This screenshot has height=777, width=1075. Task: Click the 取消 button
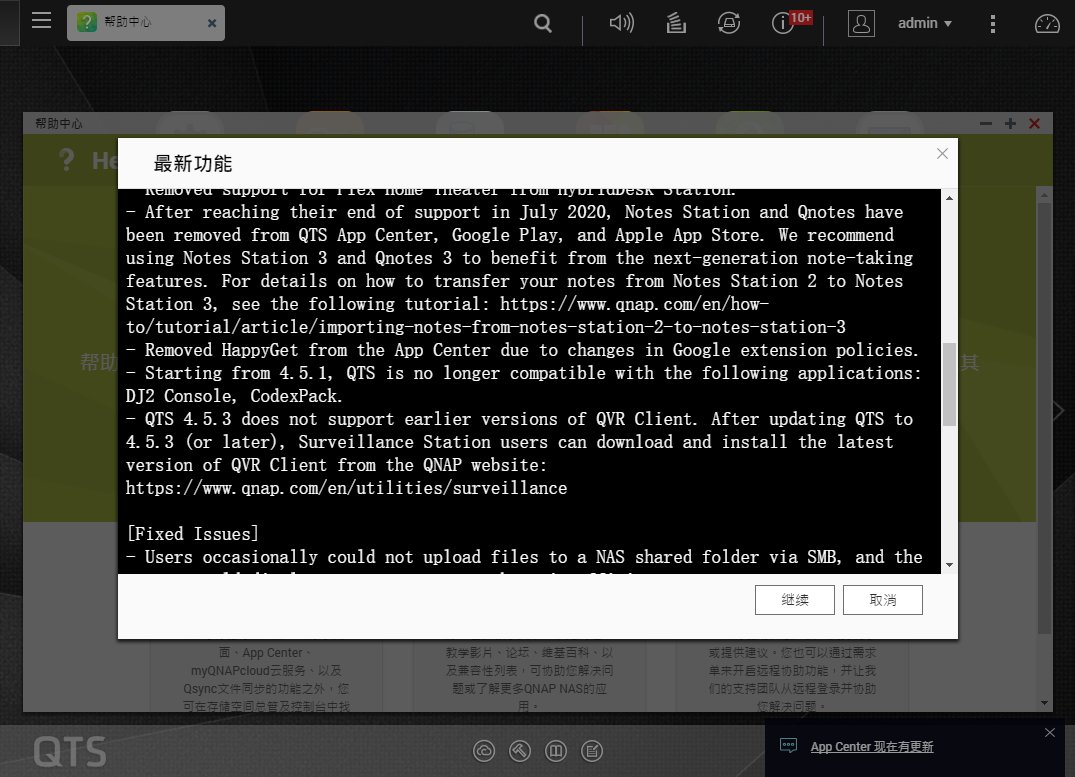coord(882,600)
